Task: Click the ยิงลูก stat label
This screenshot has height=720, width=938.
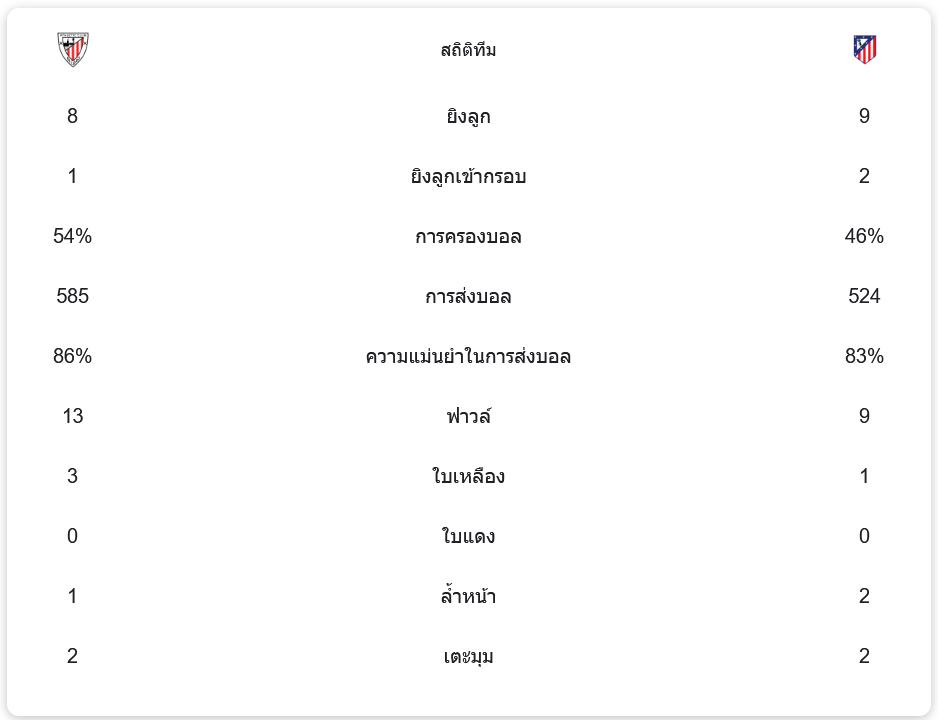Action: click(468, 117)
